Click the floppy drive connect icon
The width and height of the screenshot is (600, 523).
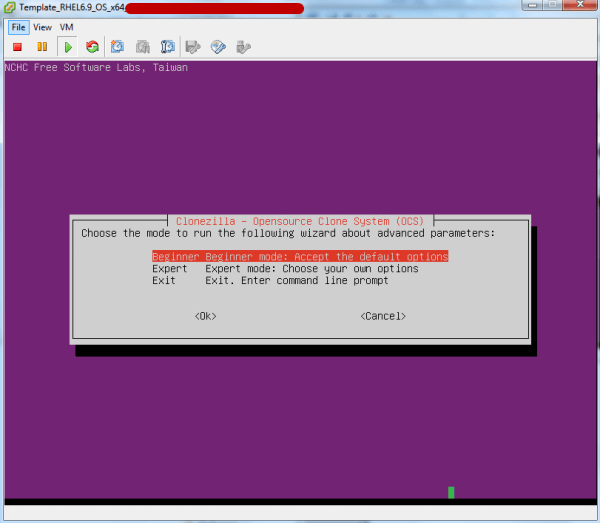coord(193,47)
